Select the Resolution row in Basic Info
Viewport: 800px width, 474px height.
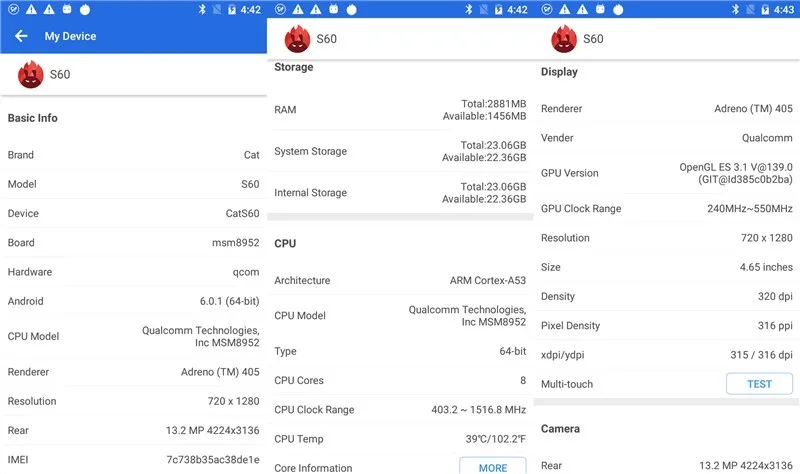point(133,401)
